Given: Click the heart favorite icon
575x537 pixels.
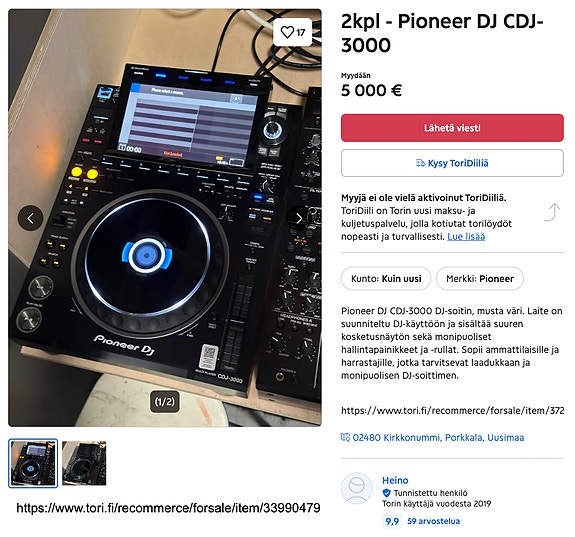Looking at the screenshot, I should [287, 32].
